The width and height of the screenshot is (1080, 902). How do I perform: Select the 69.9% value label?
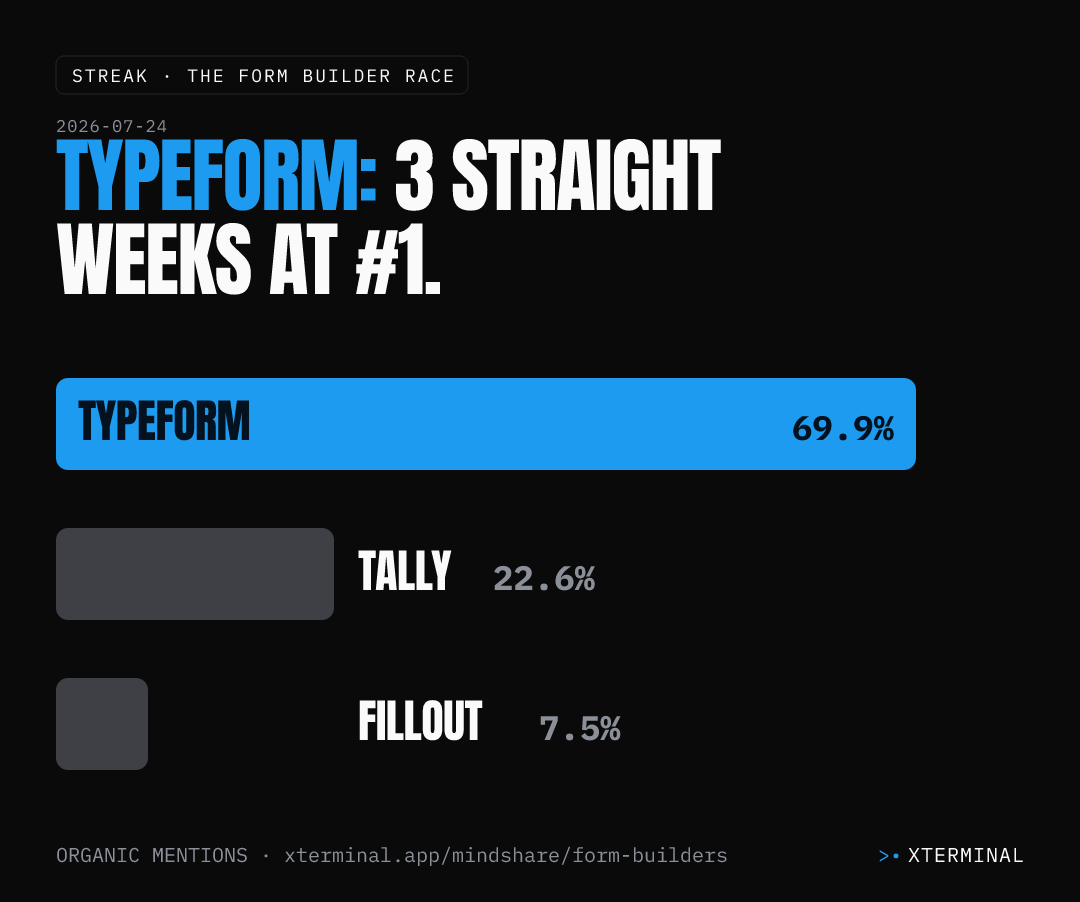tap(843, 428)
